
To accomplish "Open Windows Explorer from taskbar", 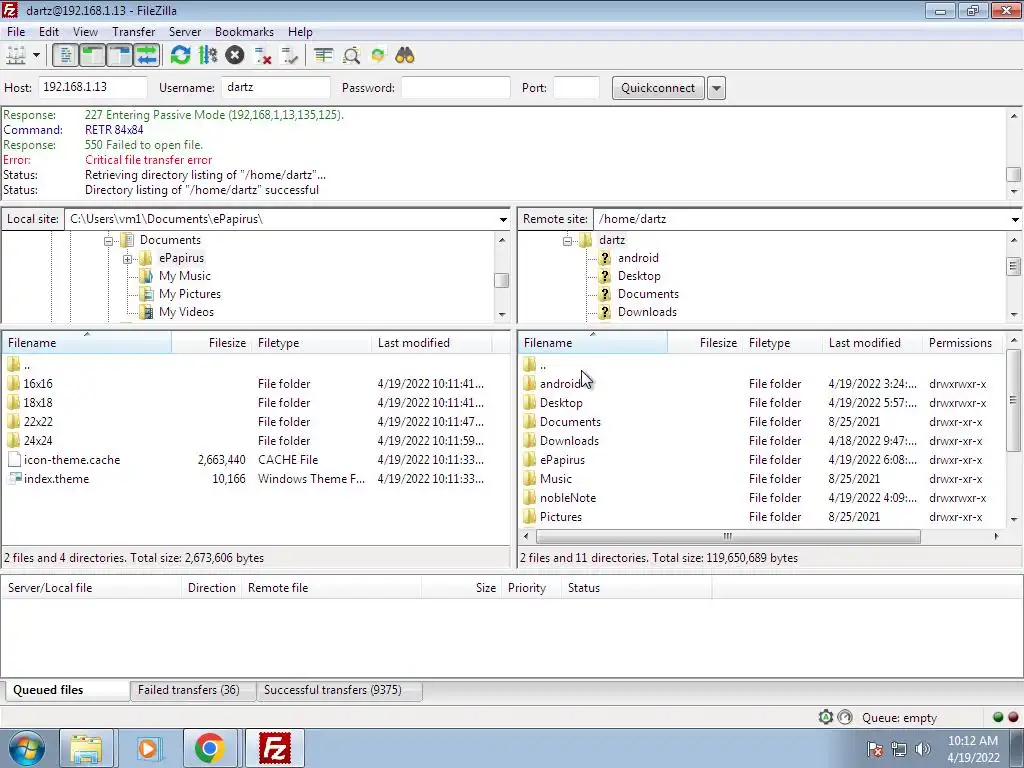I will pos(86,748).
